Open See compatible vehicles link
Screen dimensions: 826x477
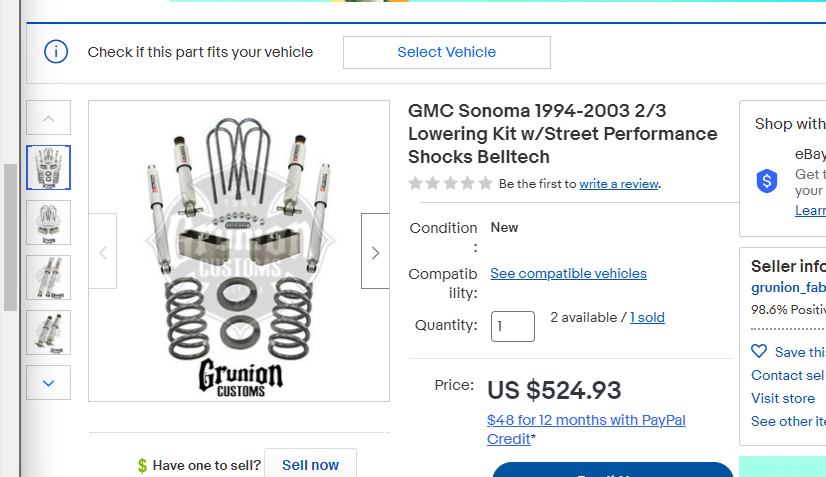tap(568, 273)
